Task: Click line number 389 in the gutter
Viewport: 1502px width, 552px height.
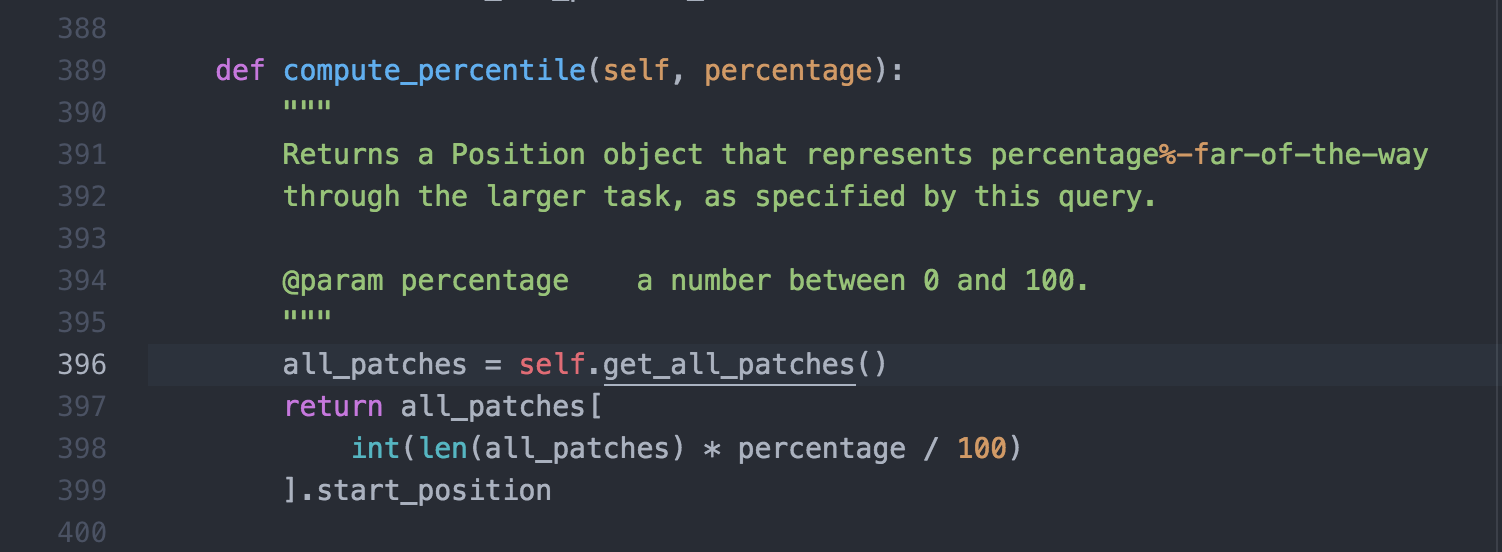Action: click(82, 71)
